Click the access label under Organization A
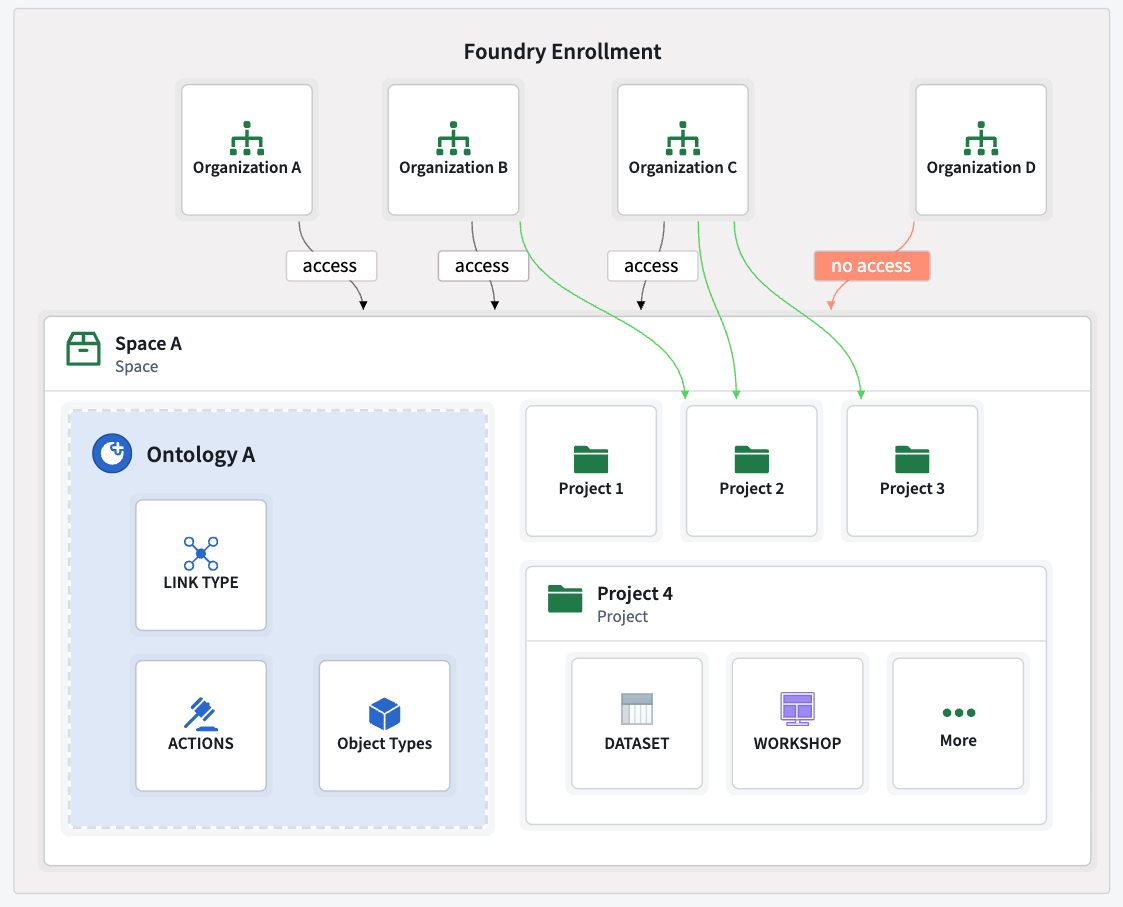The image size is (1123, 907). pyautogui.click(x=331, y=266)
